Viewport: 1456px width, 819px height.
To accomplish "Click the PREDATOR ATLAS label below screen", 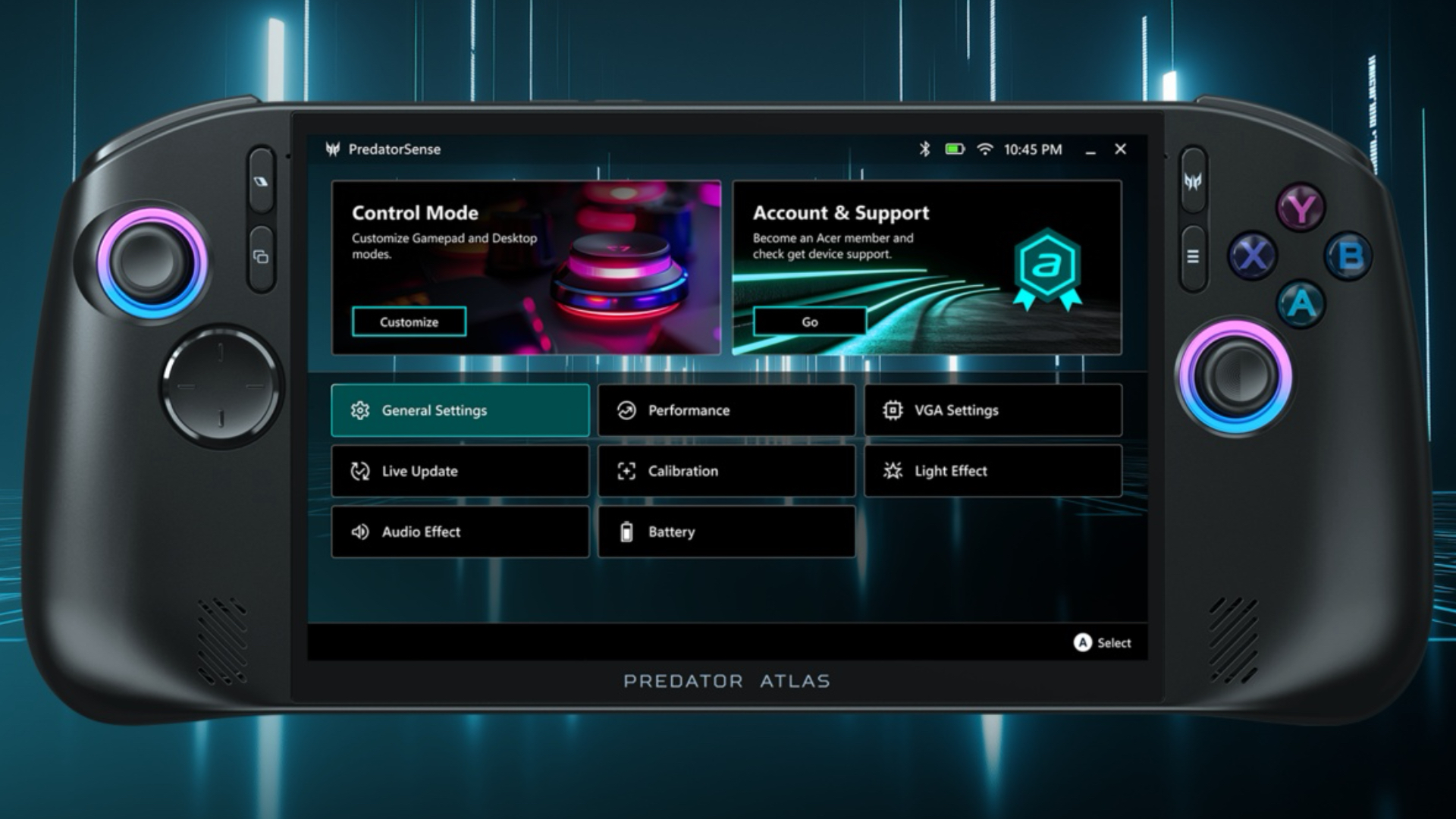I will click(x=726, y=681).
